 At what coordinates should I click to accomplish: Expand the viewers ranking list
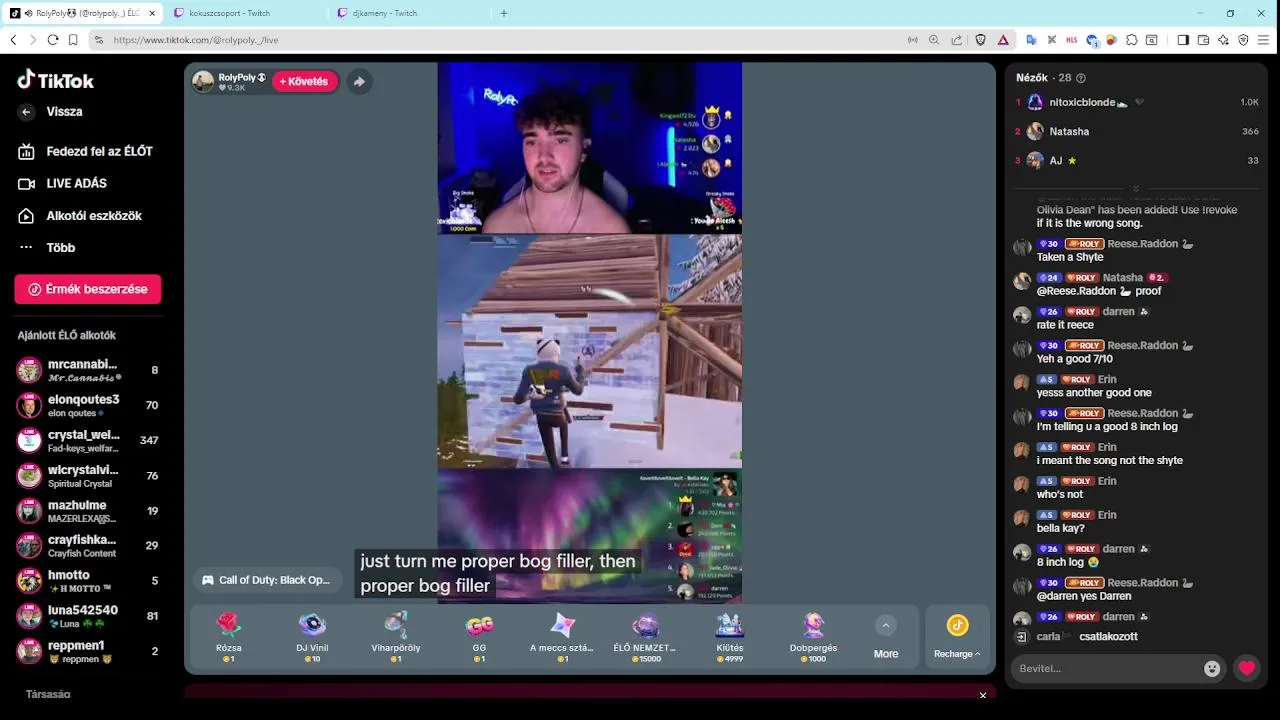[1136, 189]
